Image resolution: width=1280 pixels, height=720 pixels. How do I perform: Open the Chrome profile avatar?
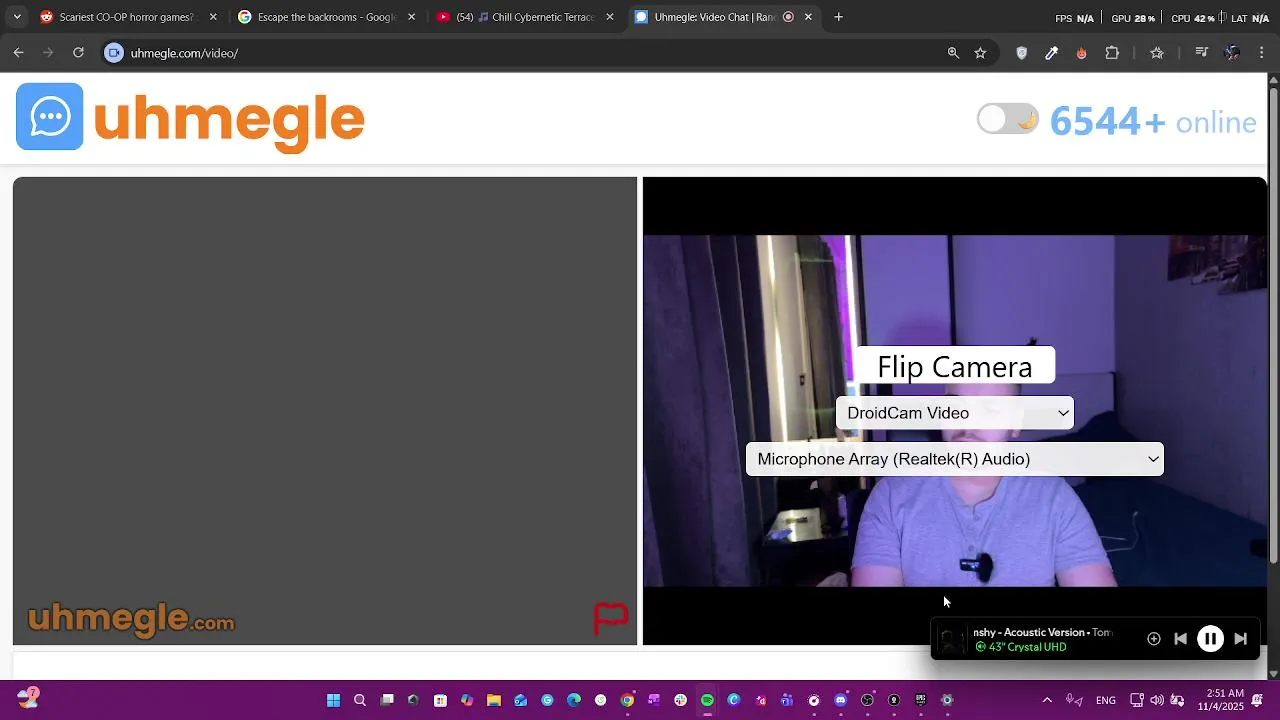tap(1232, 53)
